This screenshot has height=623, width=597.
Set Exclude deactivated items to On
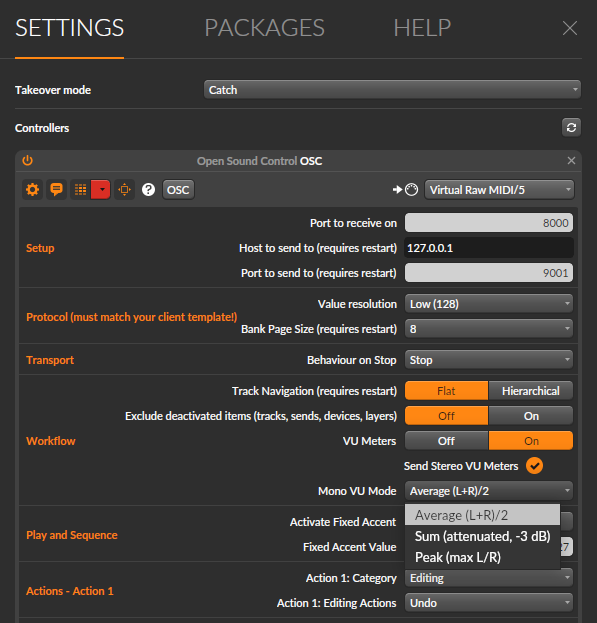tap(531, 416)
